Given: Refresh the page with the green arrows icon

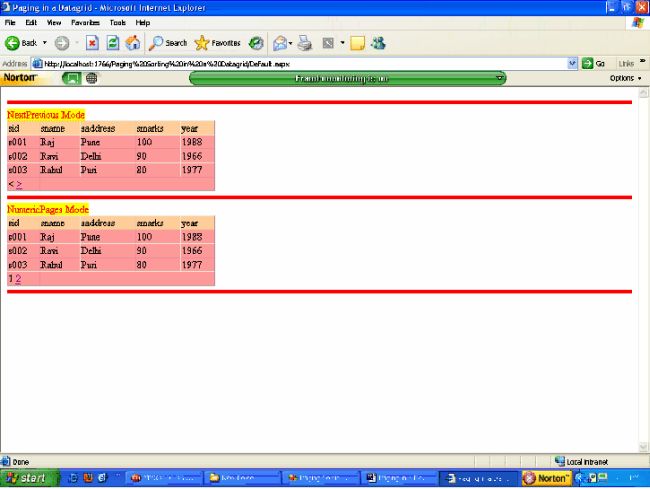Looking at the screenshot, I should click(x=112, y=43).
